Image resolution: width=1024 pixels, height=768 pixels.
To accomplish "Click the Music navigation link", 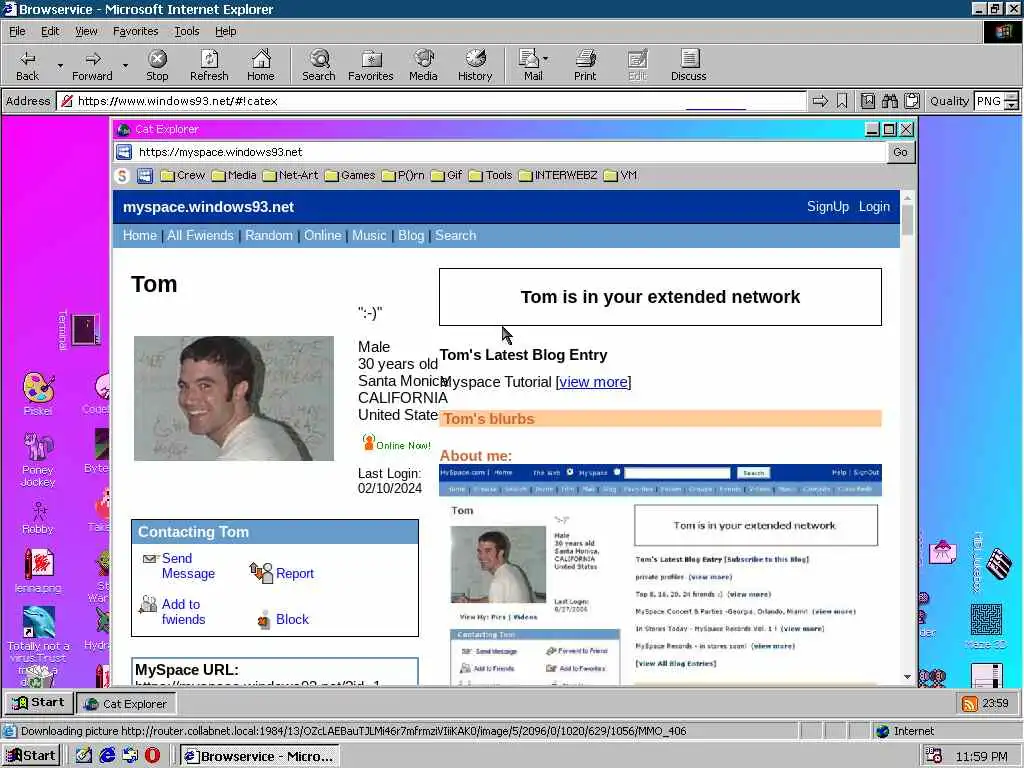I will click(369, 236).
